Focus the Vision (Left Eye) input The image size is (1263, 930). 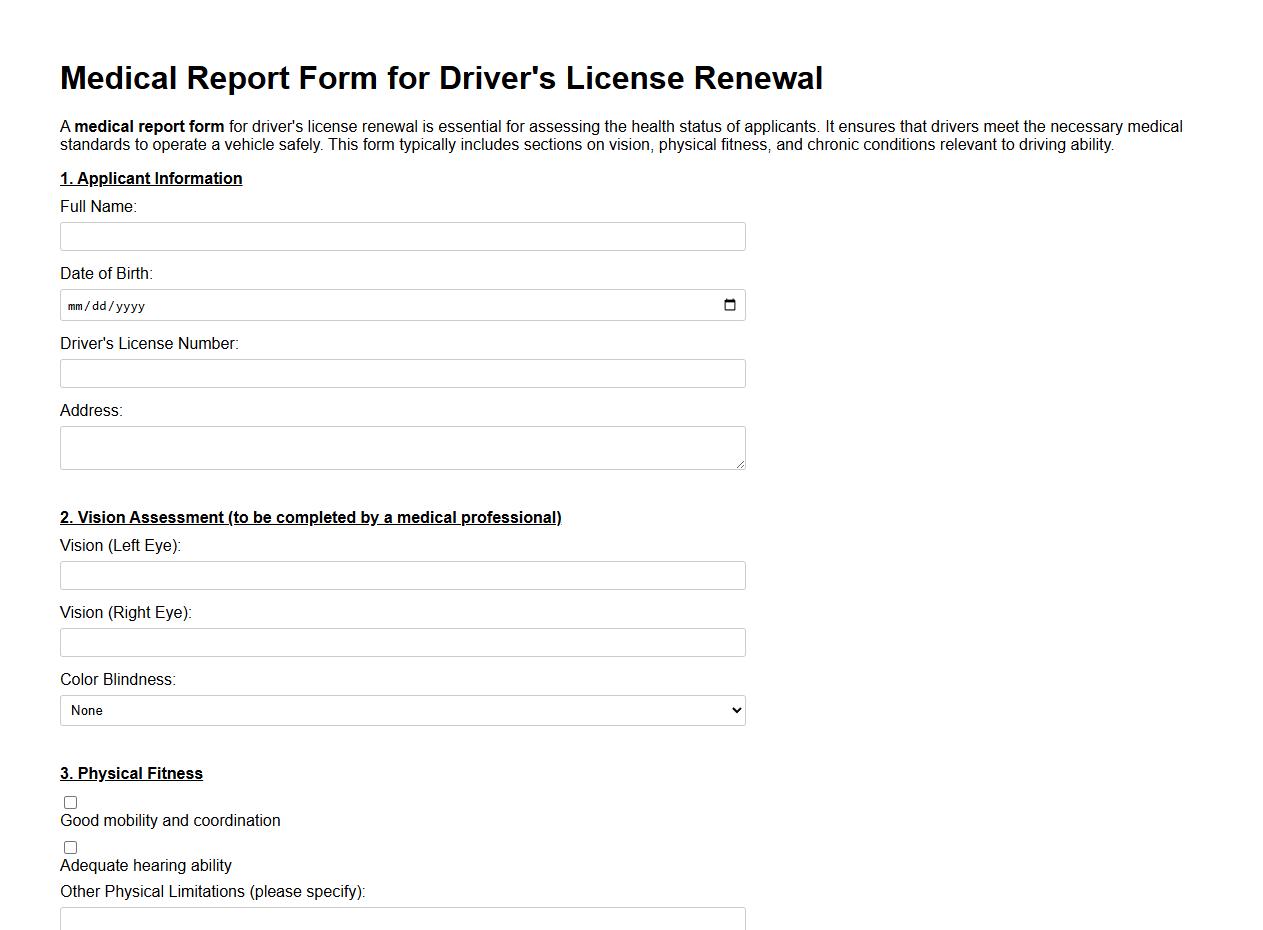tap(402, 575)
